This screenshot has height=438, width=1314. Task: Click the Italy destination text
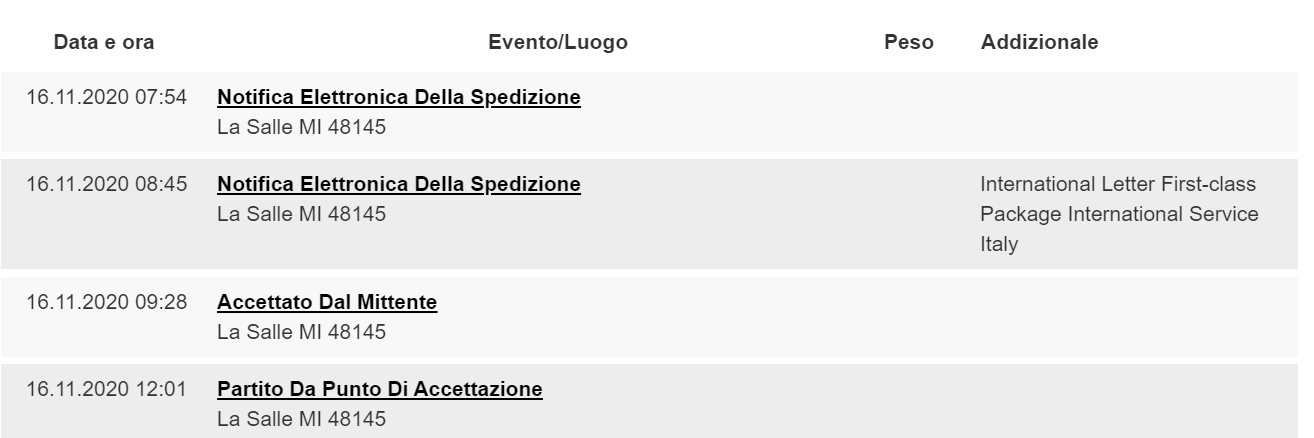click(x=999, y=244)
